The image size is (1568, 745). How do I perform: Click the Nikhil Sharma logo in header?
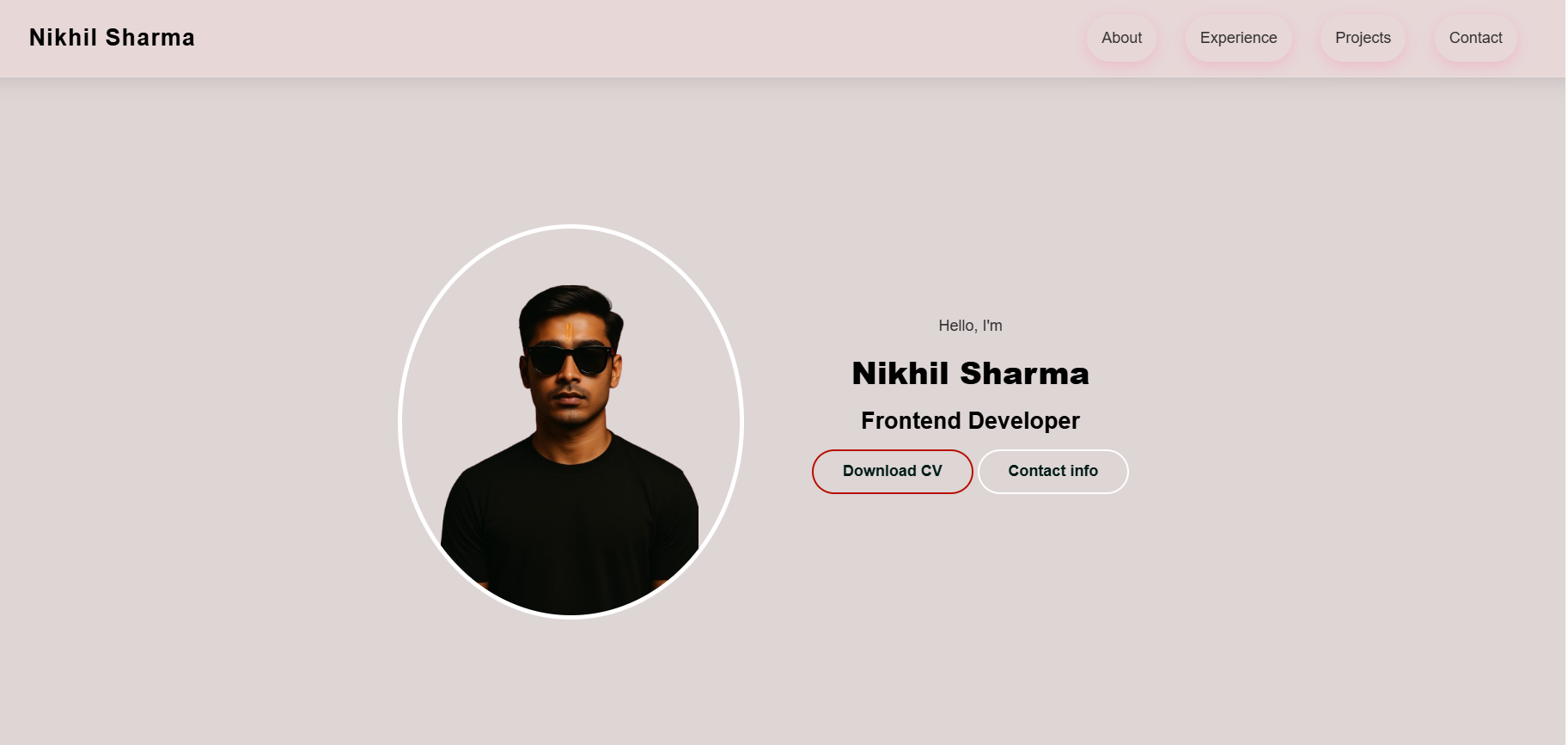(x=112, y=38)
